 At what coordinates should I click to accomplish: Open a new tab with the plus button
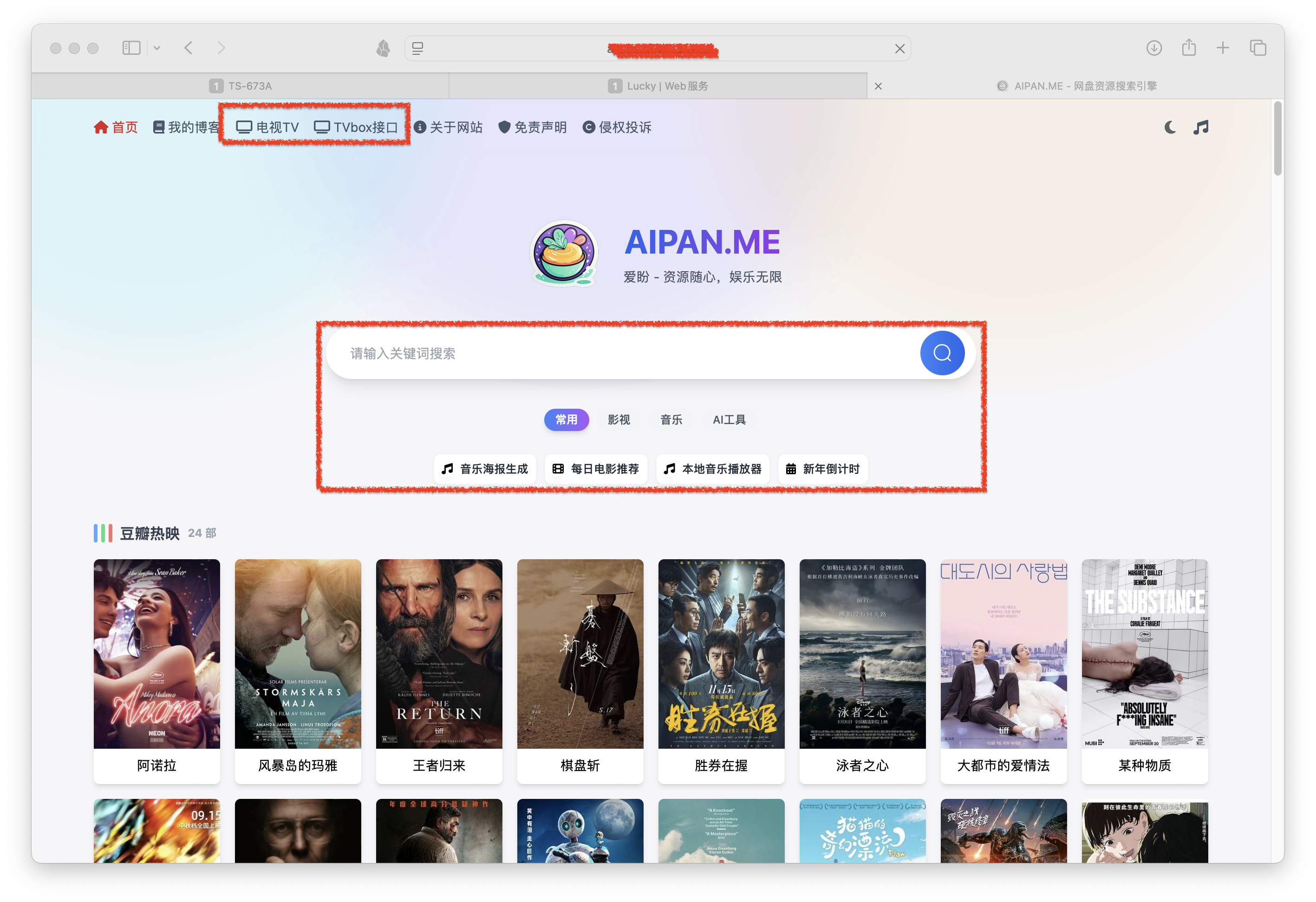click(x=1223, y=48)
